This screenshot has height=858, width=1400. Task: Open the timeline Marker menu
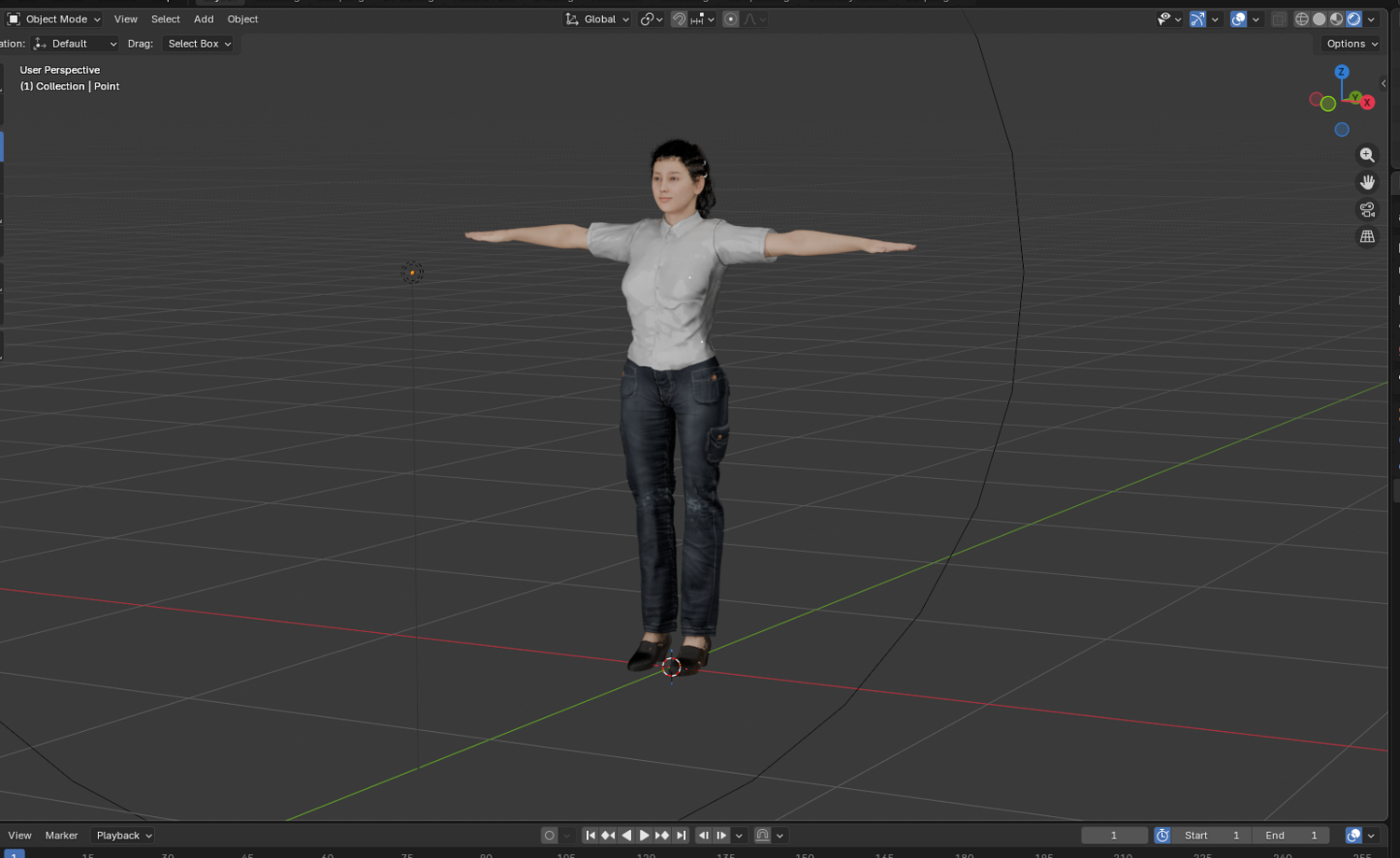pos(62,836)
